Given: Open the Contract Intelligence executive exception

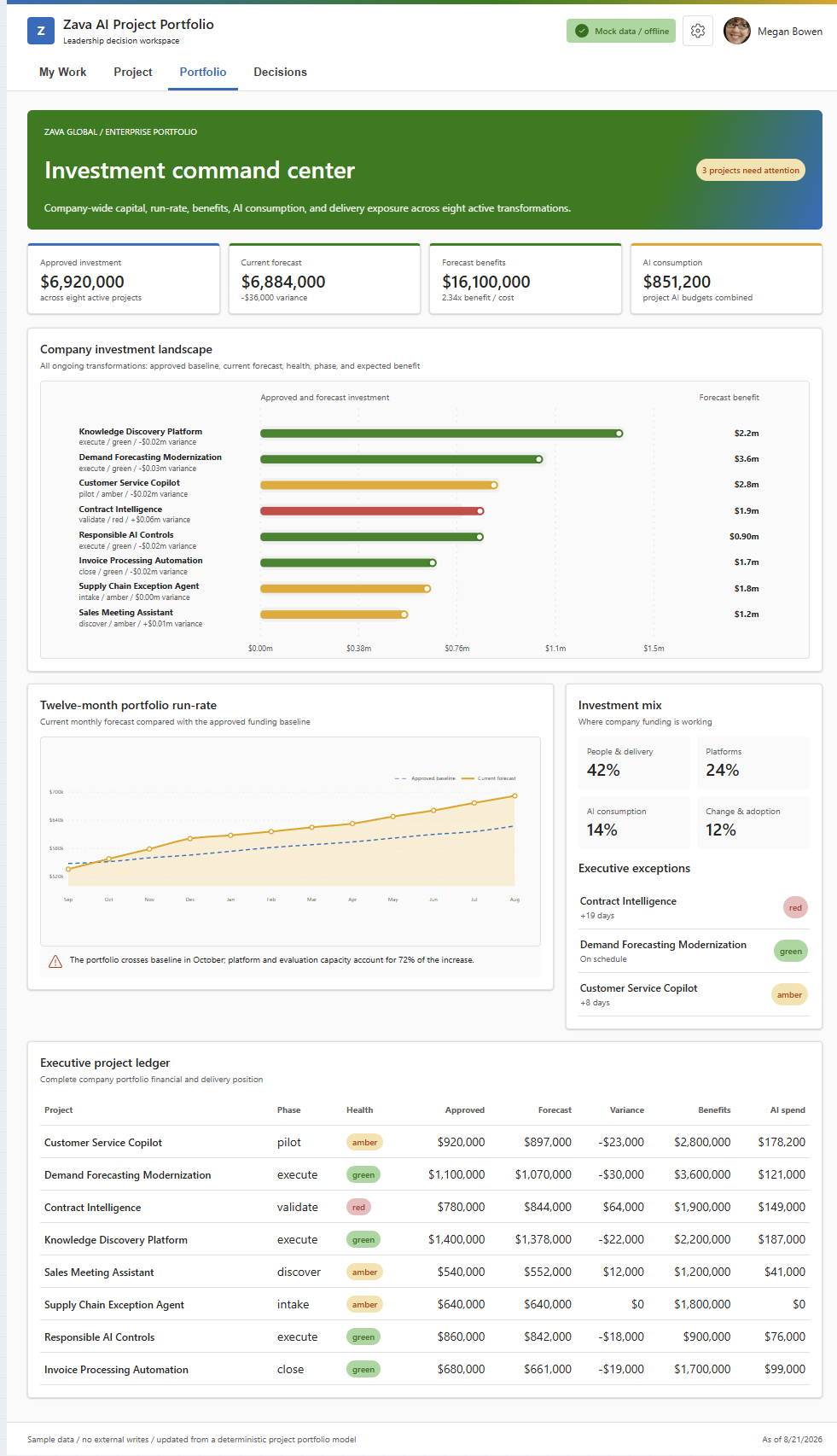Looking at the screenshot, I should [694, 907].
